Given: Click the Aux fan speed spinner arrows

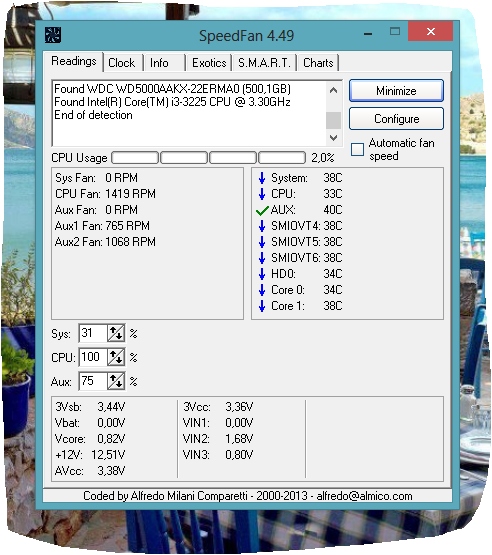Looking at the screenshot, I should (116, 382).
